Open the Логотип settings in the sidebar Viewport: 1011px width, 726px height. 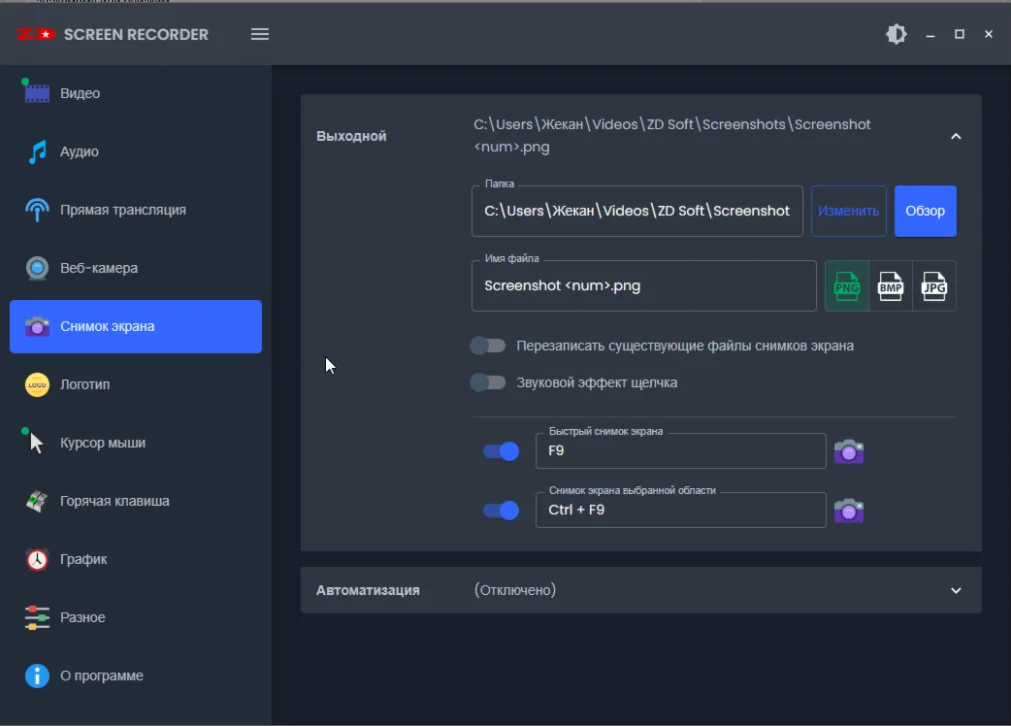tap(85, 384)
